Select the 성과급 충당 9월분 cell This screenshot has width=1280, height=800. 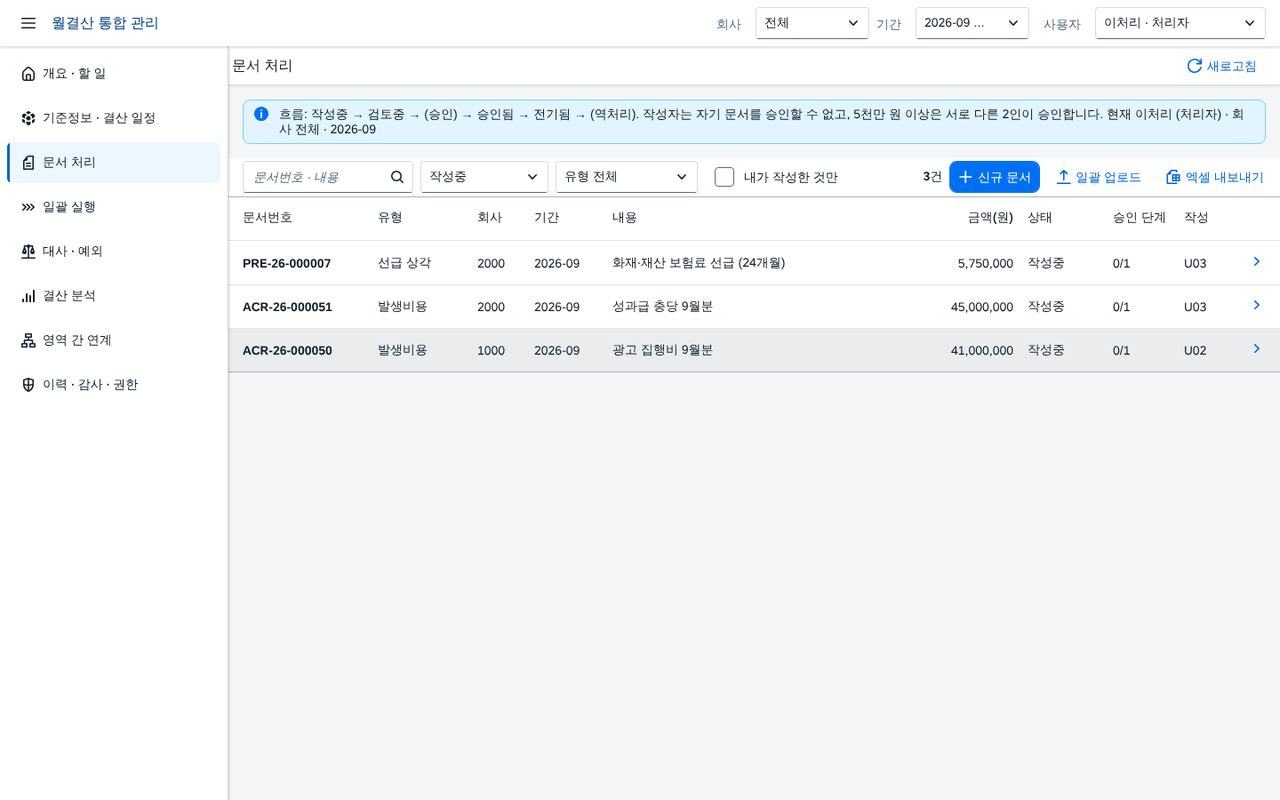[662, 307]
